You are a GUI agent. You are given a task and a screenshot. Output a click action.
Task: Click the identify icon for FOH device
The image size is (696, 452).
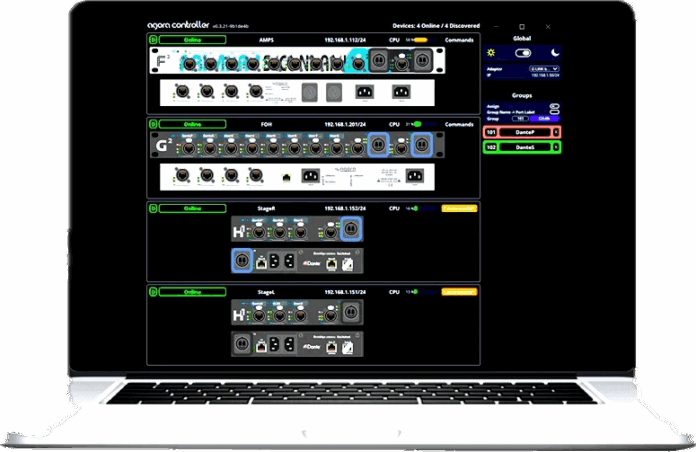(x=153, y=124)
